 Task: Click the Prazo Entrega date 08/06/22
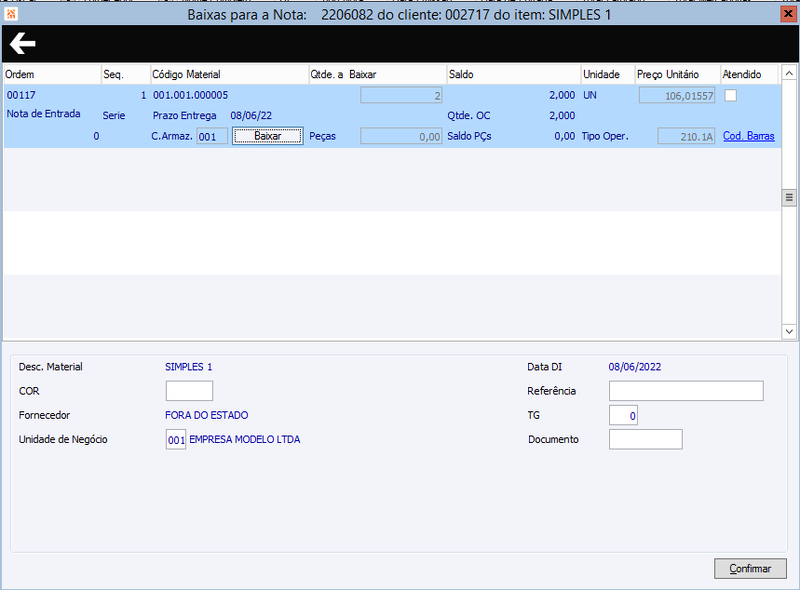(x=251, y=116)
